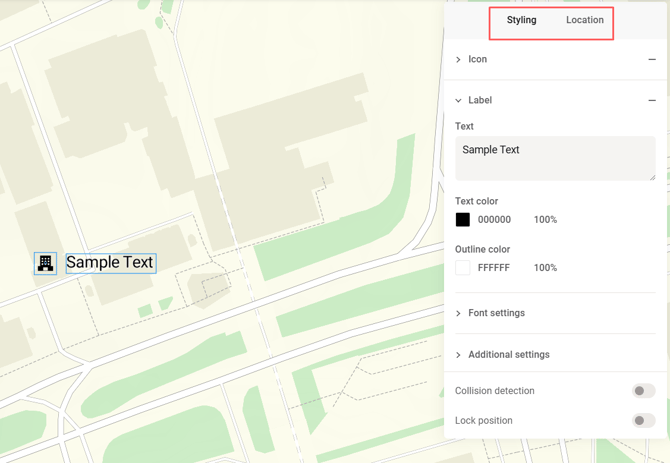The height and width of the screenshot is (463, 670).
Task: Expand Additional settings section
Action: pos(508,355)
